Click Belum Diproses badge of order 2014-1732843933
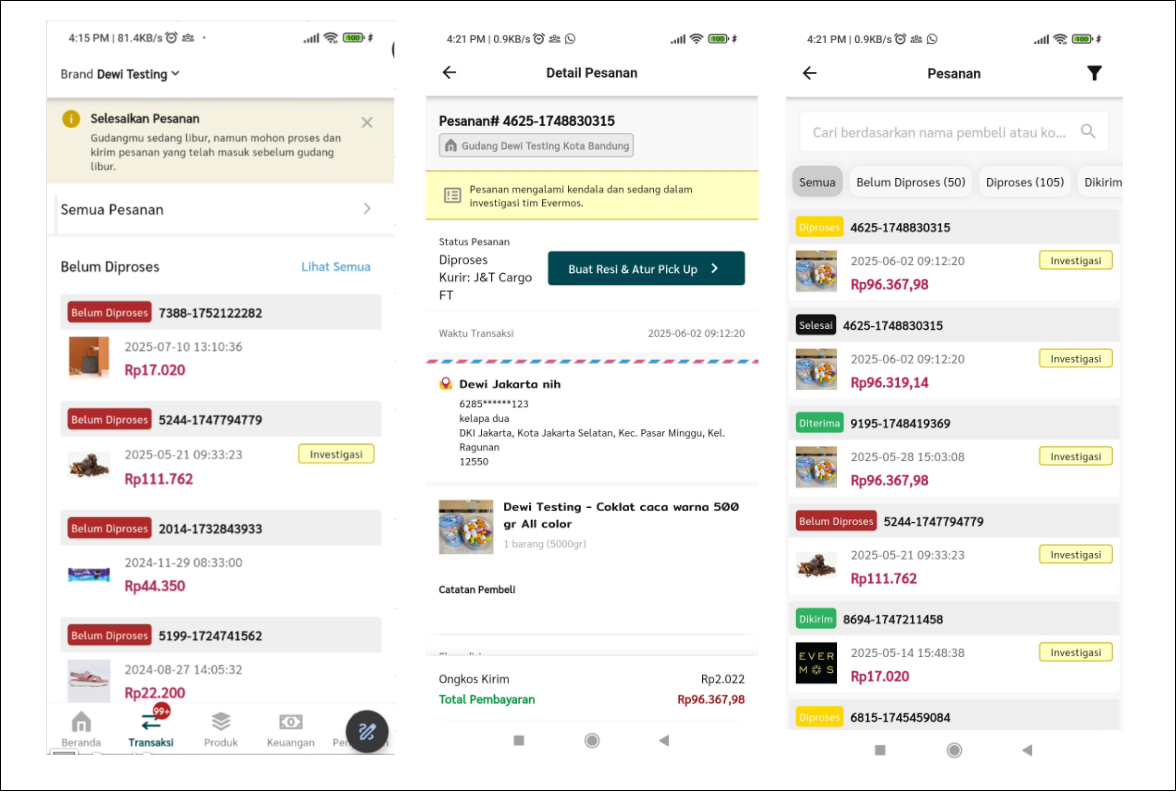This screenshot has width=1176, height=792. pyautogui.click(x=110, y=528)
